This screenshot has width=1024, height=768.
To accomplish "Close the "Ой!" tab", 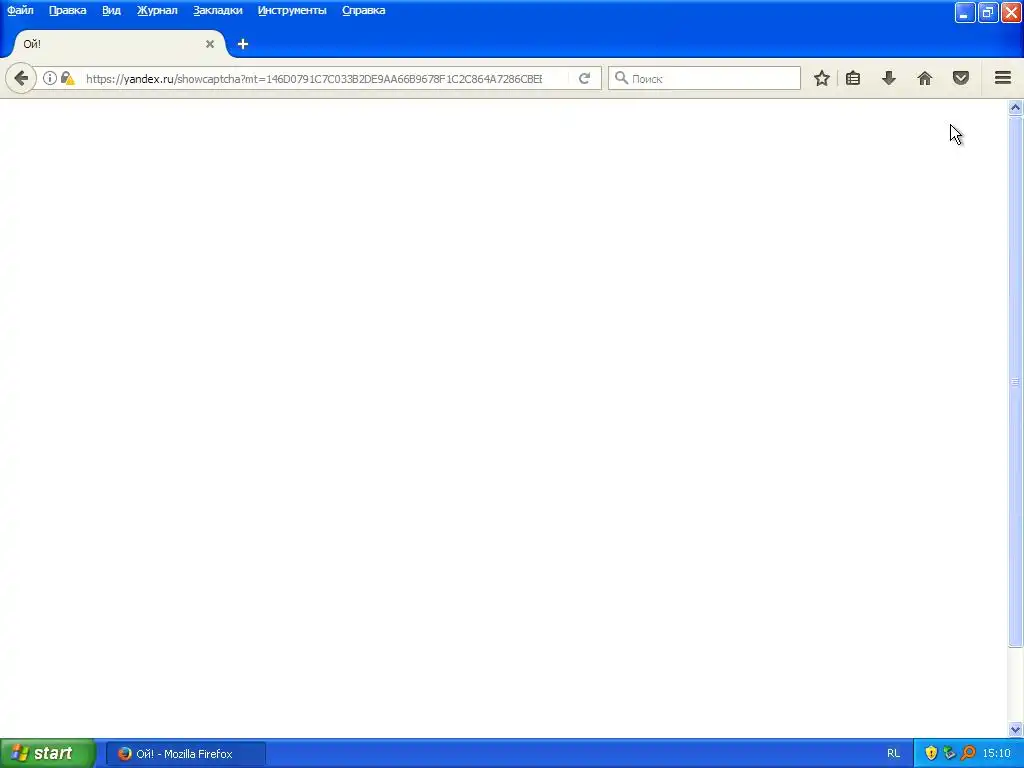I will (x=210, y=44).
